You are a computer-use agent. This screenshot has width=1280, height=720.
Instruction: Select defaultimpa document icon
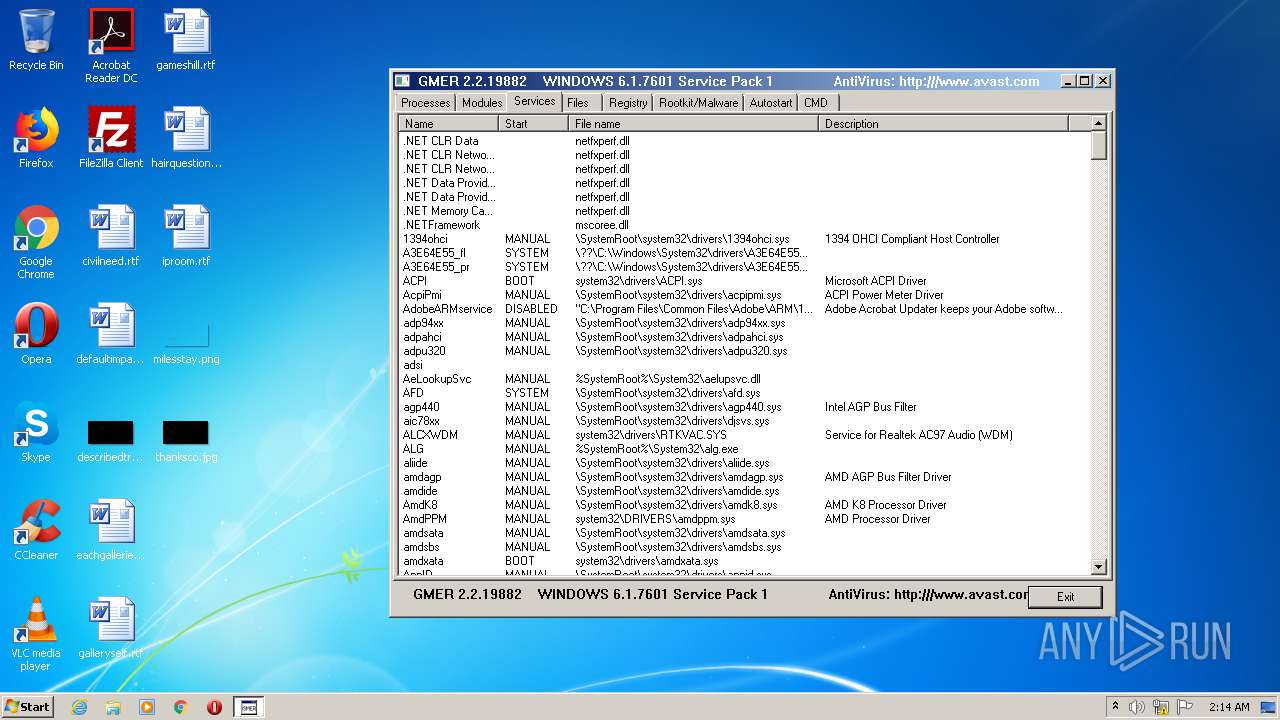(111, 334)
